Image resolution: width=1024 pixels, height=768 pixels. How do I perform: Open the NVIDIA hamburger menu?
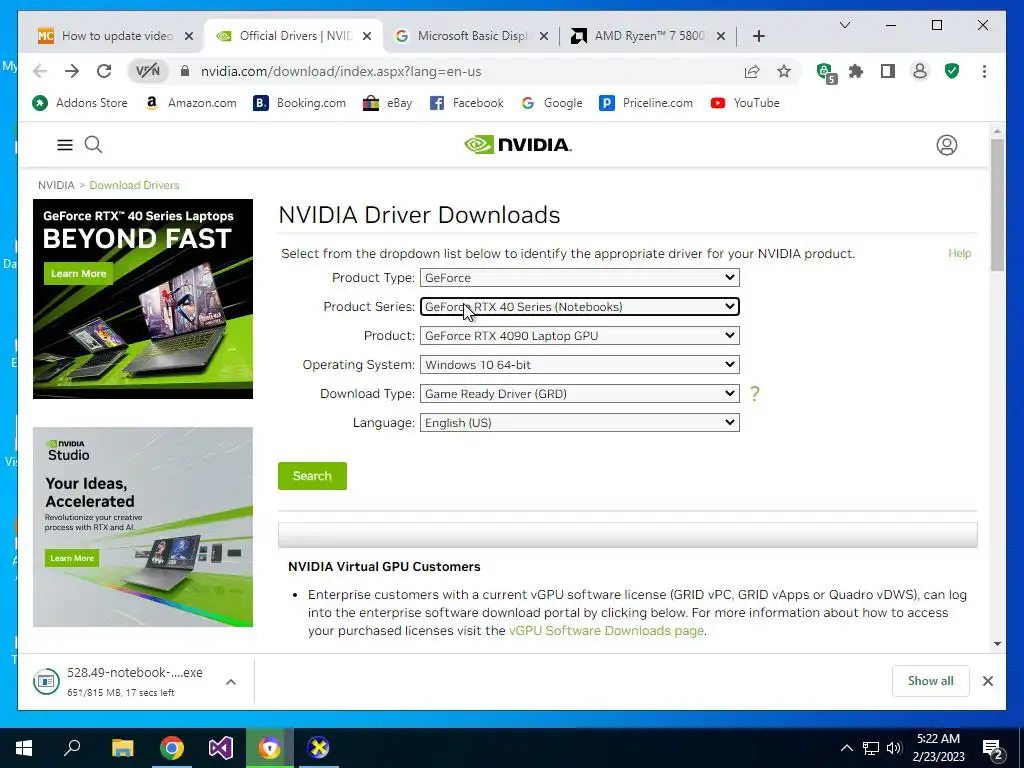[65, 145]
